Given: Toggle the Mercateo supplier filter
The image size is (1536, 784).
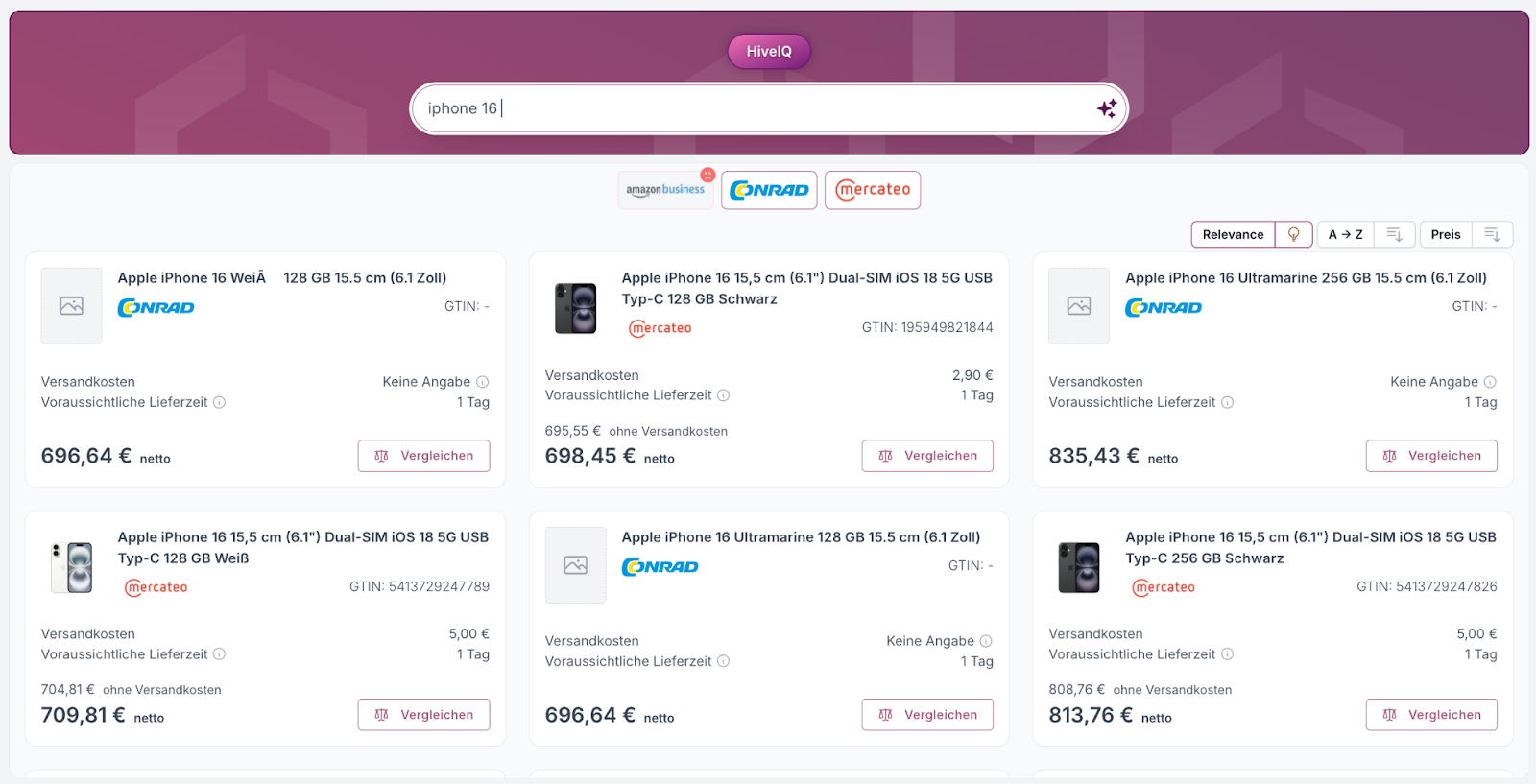Looking at the screenshot, I should point(873,190).
